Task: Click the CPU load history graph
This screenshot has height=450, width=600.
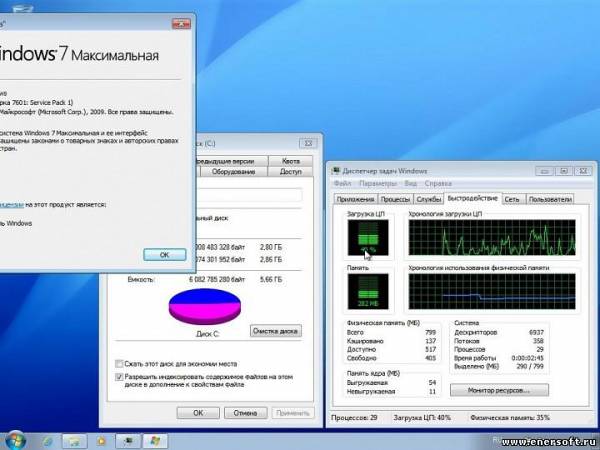Action: click(x=492, y=237)
